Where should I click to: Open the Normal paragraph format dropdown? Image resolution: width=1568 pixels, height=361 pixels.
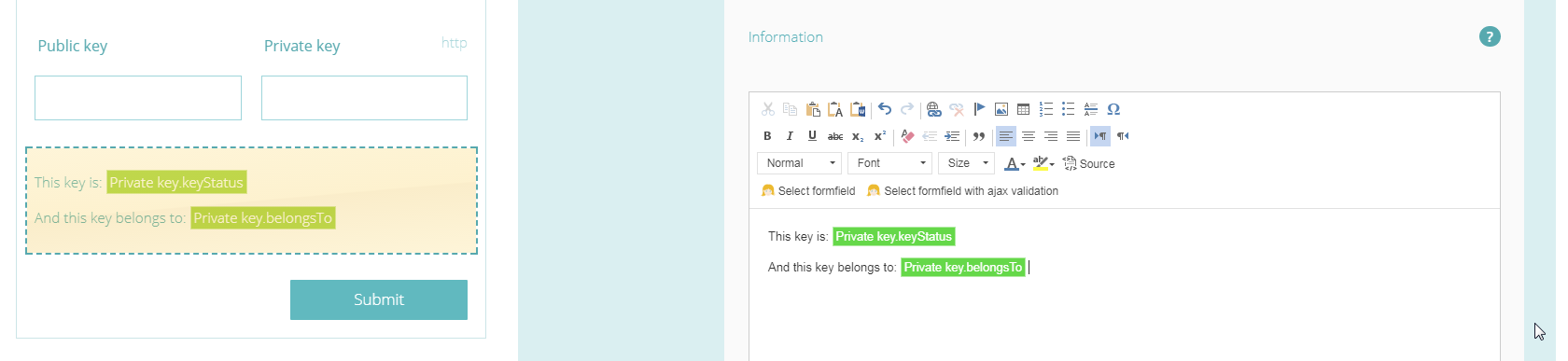pyautogui.click(x=800, y=163)
